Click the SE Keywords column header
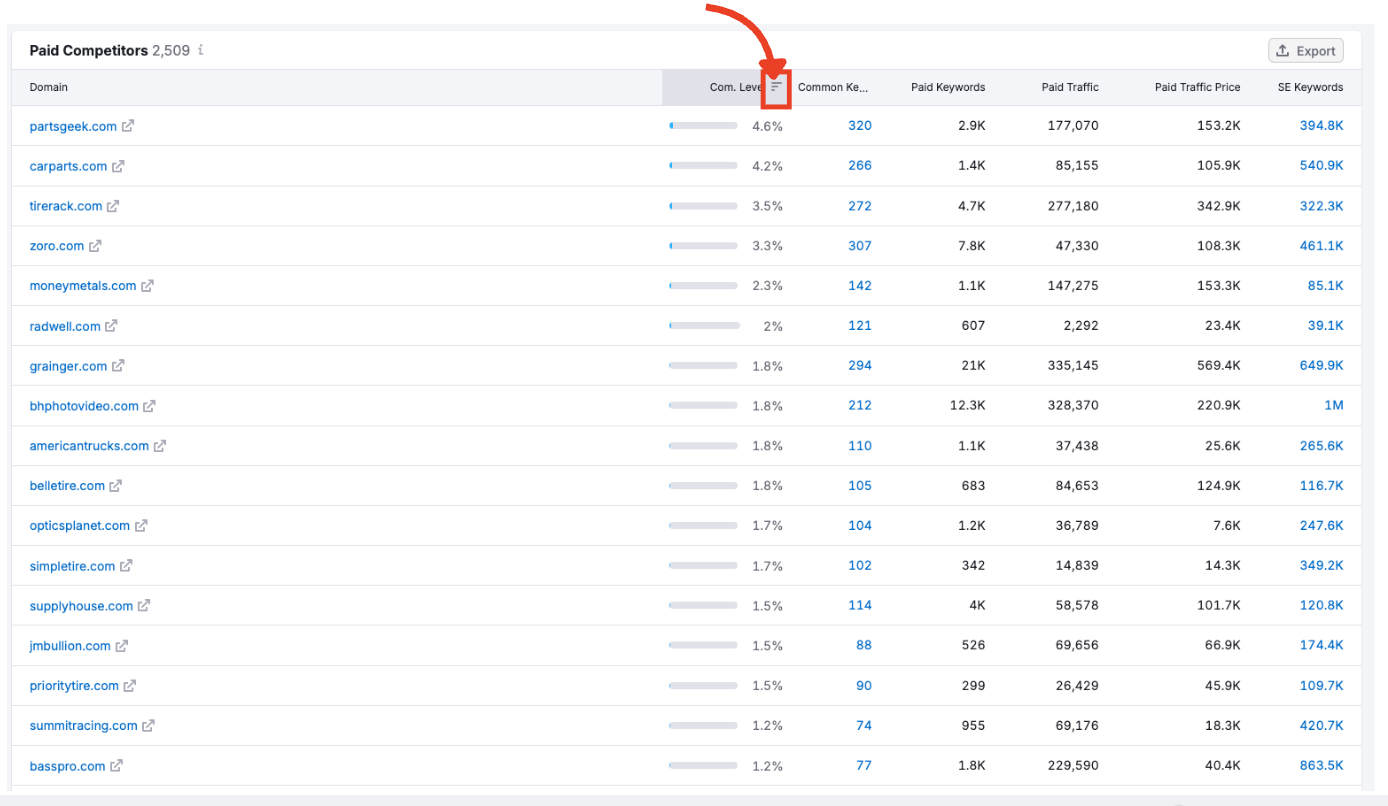This screenshot has width=1388, height=806. [1310, 88]
